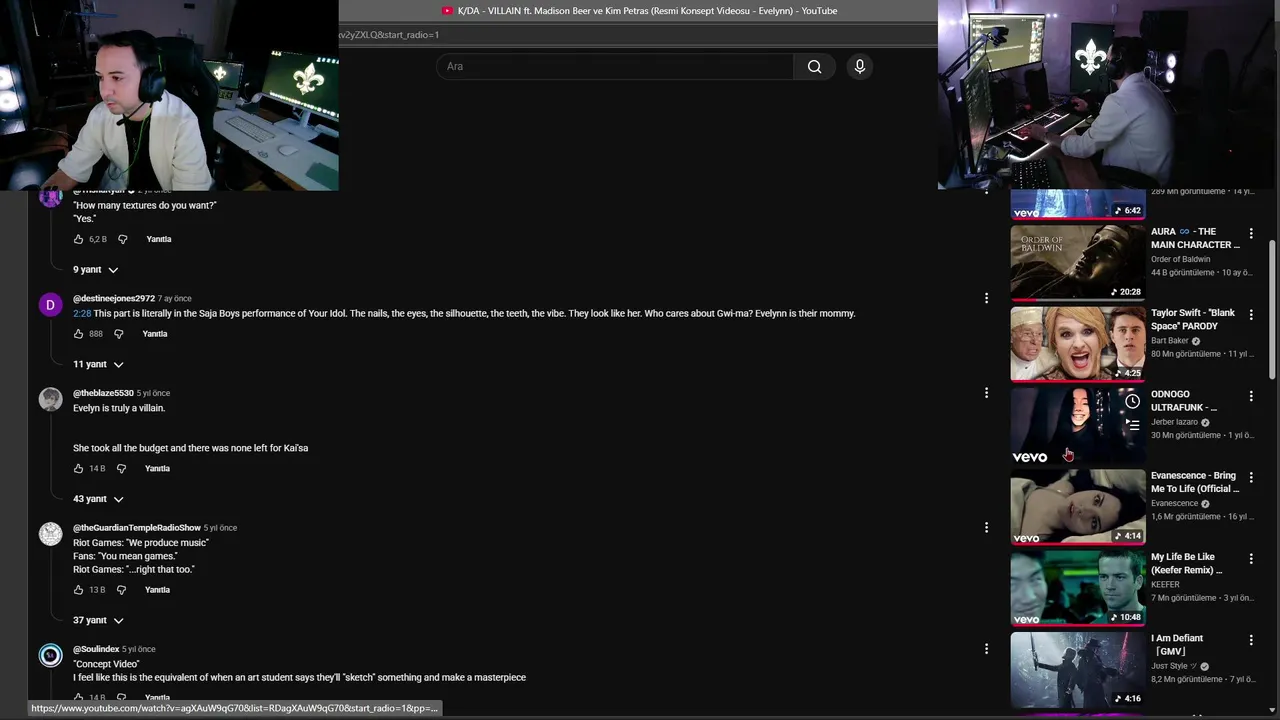Open @theGuardianTempleRadioShow channel link
The width and height of the screenshot is (1280, 720).
137,527
